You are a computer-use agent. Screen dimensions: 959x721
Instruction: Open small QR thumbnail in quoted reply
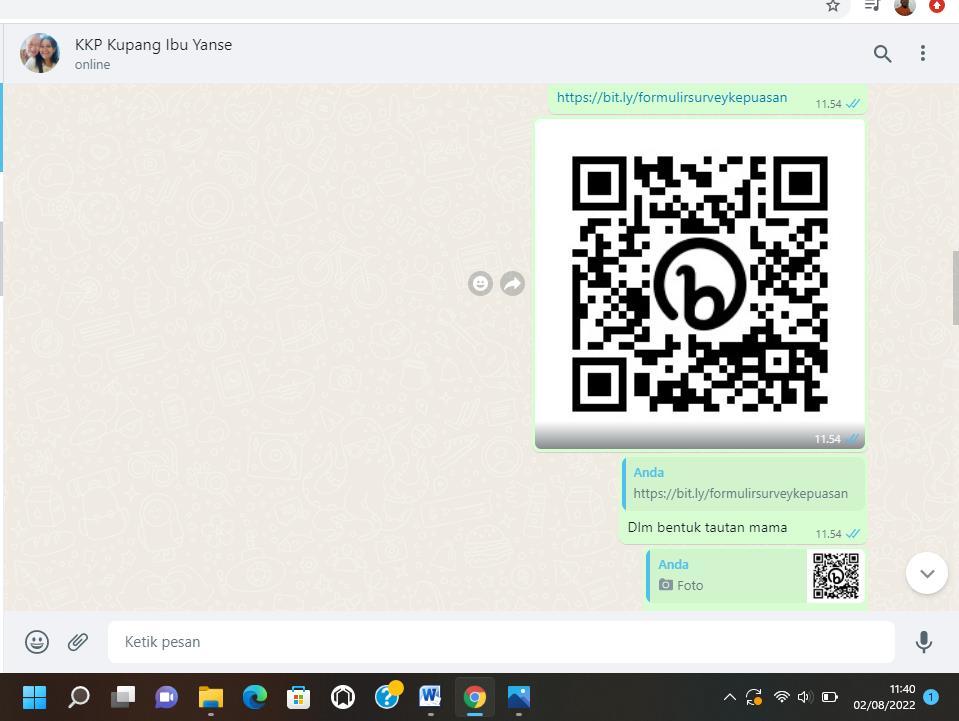[835, 575]
